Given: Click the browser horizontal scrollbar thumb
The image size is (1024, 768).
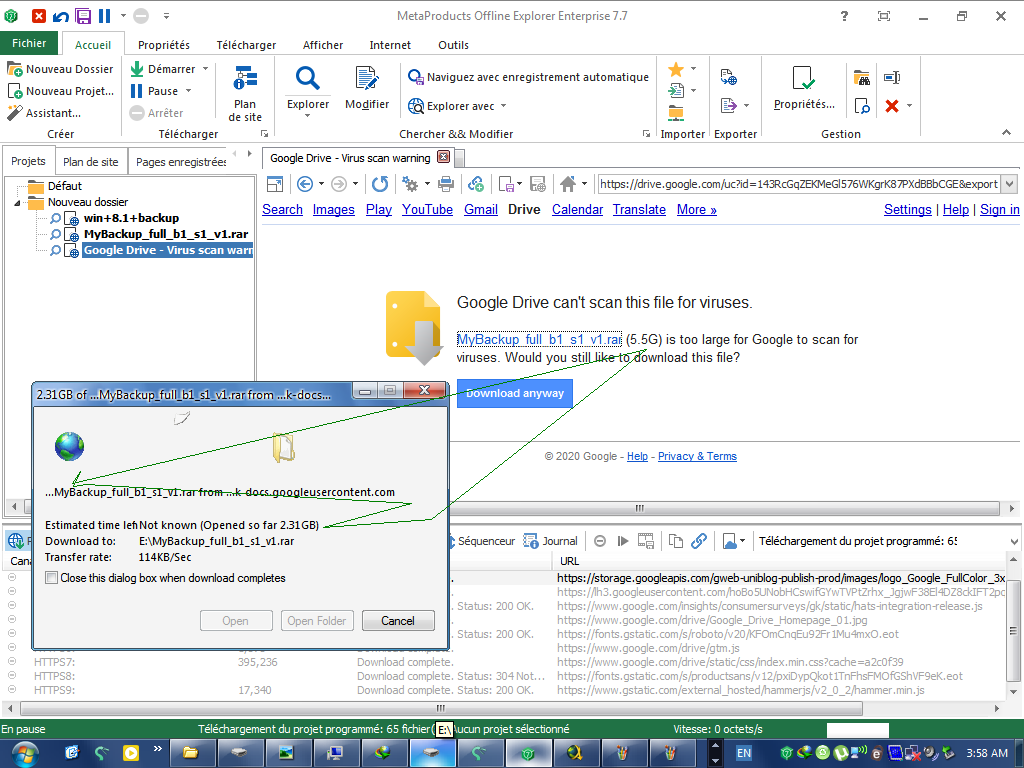Looking at the screenshot, I should pyautogui.click(x=640, y=508).
